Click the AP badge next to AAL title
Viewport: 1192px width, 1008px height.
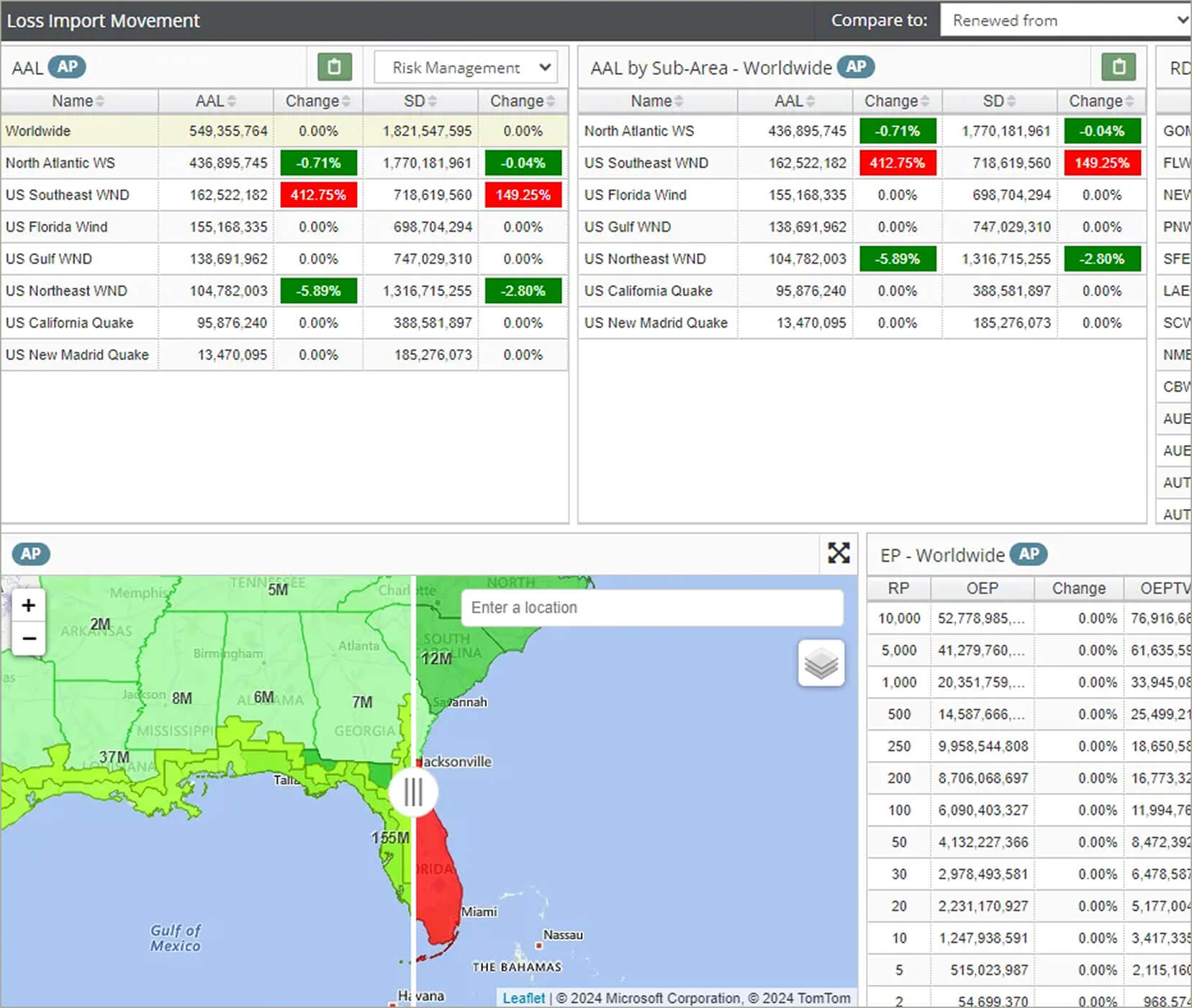tap(67, 67)
